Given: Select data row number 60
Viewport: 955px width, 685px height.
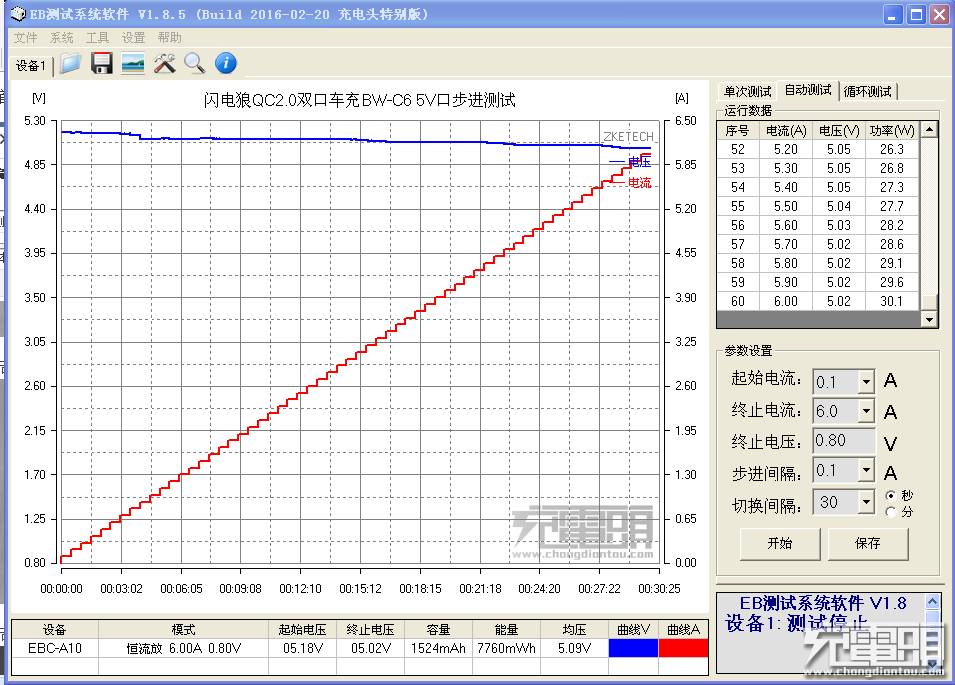Looking at the screenshot, I should (x=819, y=301).
